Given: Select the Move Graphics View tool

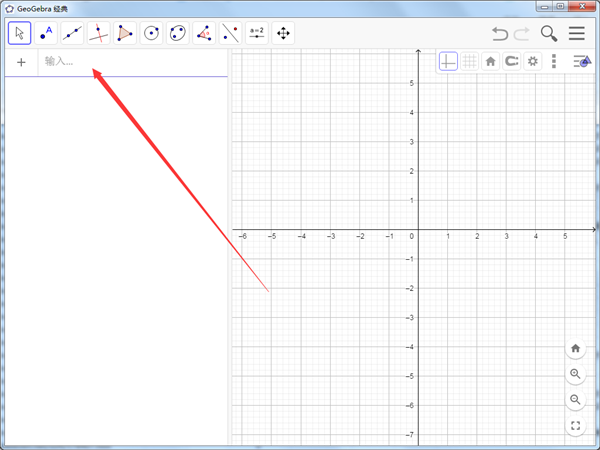Looking at the screenshot, I should click(x=283, y=33).
